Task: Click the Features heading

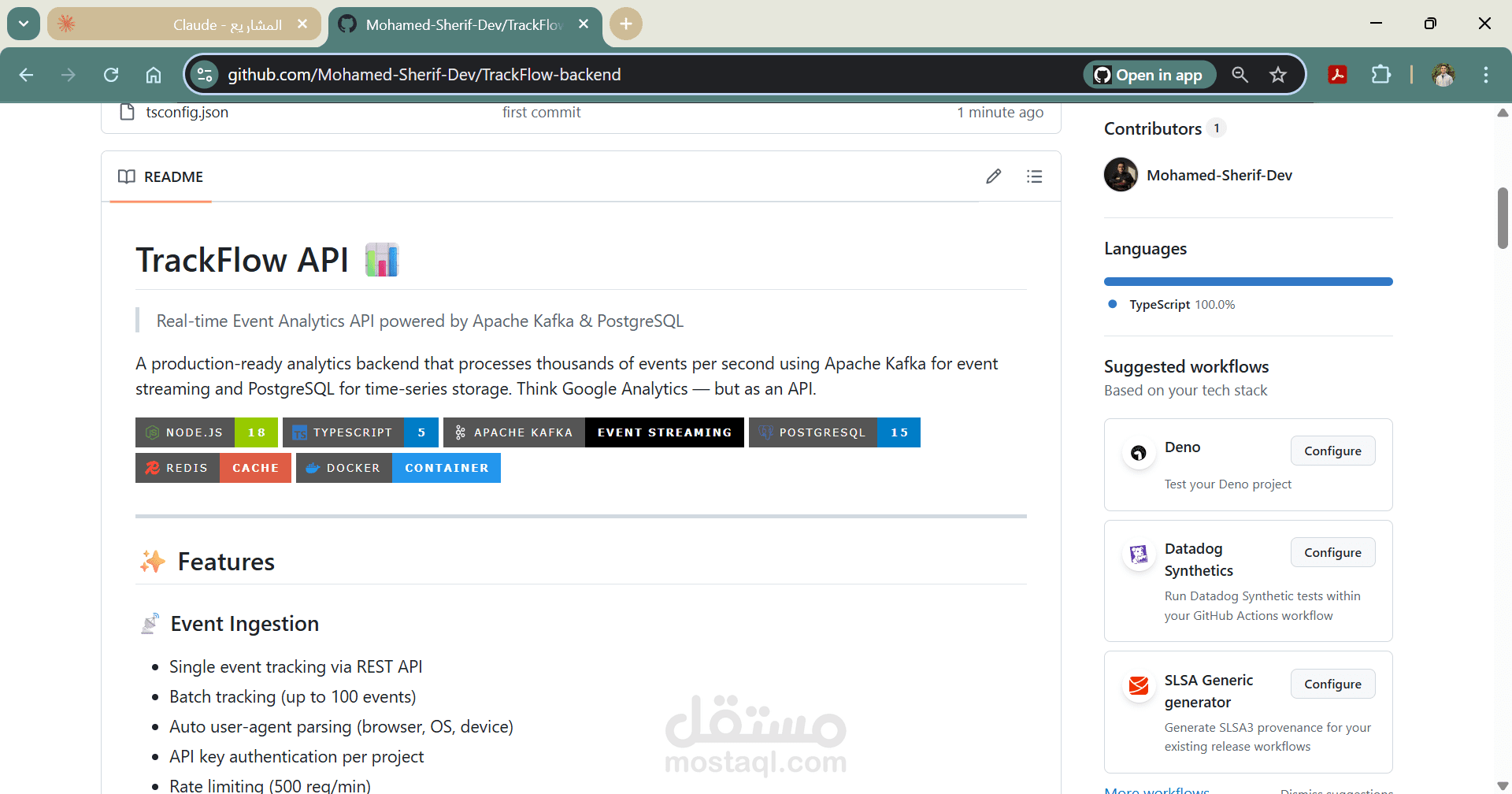Action: click(226, 562)
